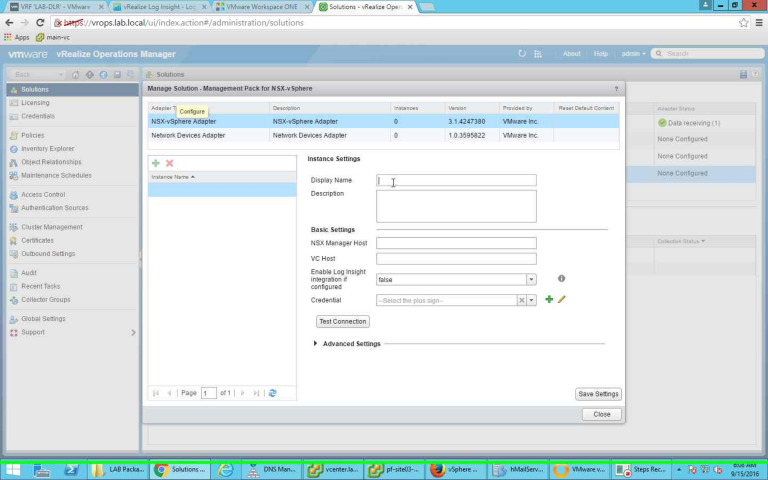
Task: Open Inventory Explorer in sidebar
Action: [x=48, y=148]
